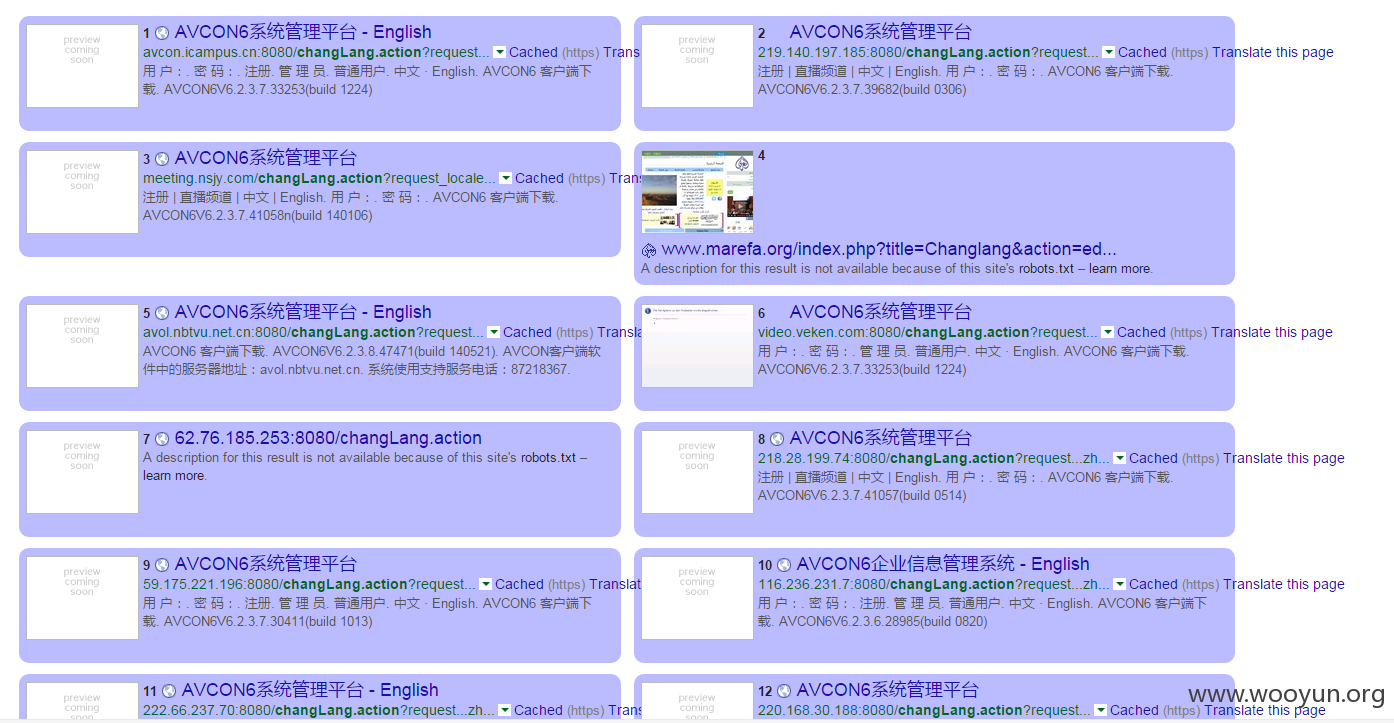Open dropdown arrow after 218.28.199.74 URL

tap(1119, 458)
